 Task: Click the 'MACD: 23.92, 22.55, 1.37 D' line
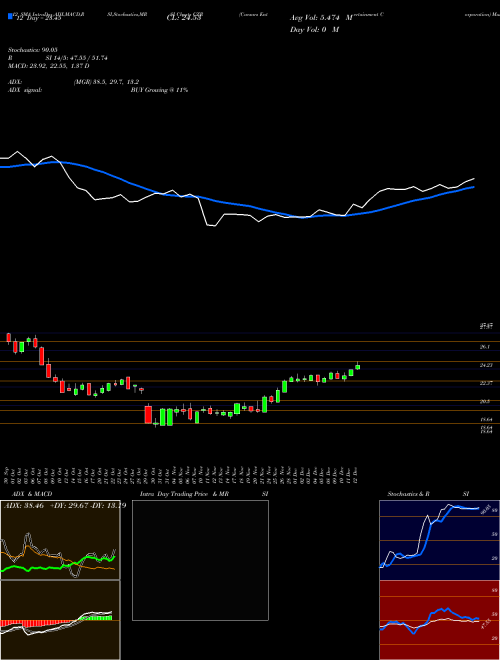[x=49, y=66]
